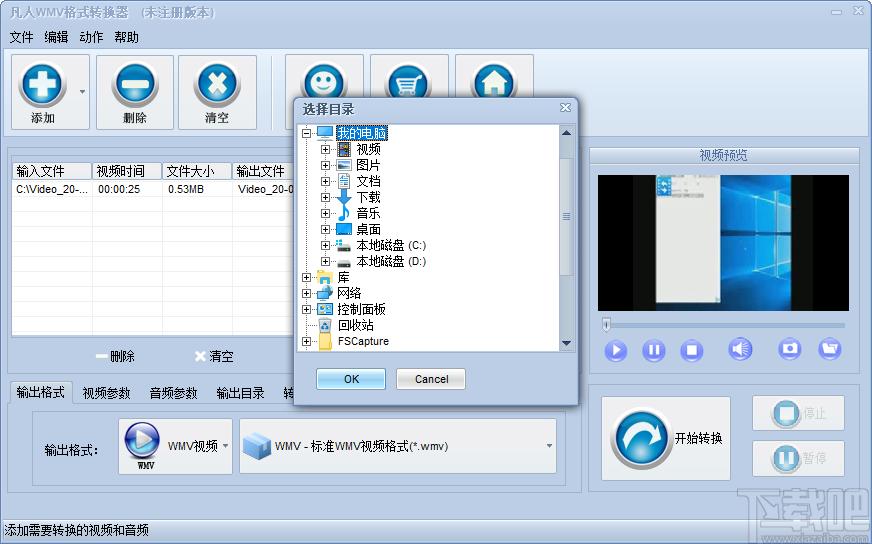
Task: Switch to the 输出格式 tab
Action: [40, 393]
